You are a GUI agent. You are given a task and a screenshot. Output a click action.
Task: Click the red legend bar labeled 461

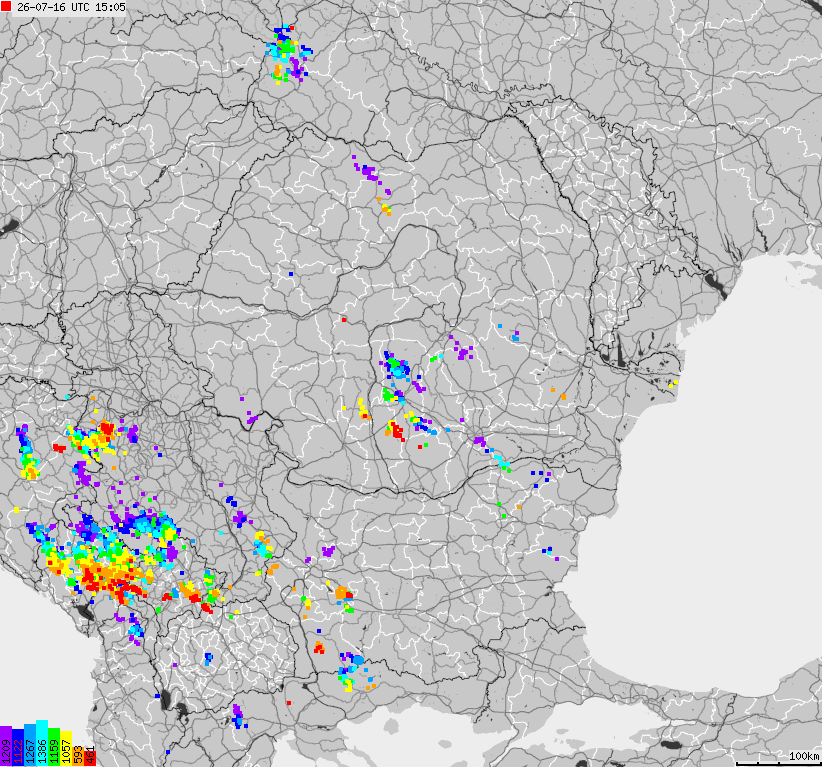pyautogui.click(x=90, y=759)
